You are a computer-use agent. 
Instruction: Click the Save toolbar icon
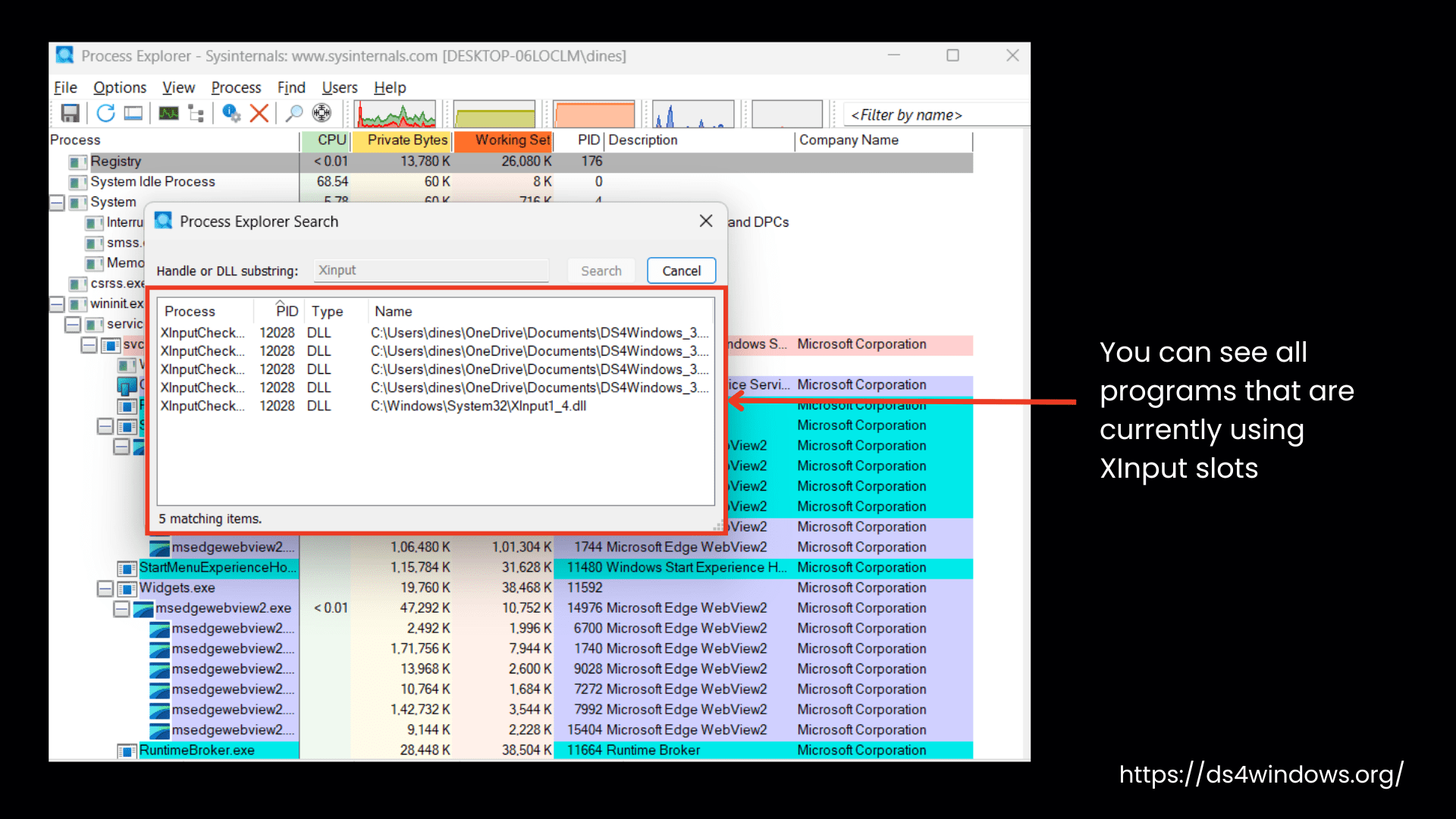70,114
